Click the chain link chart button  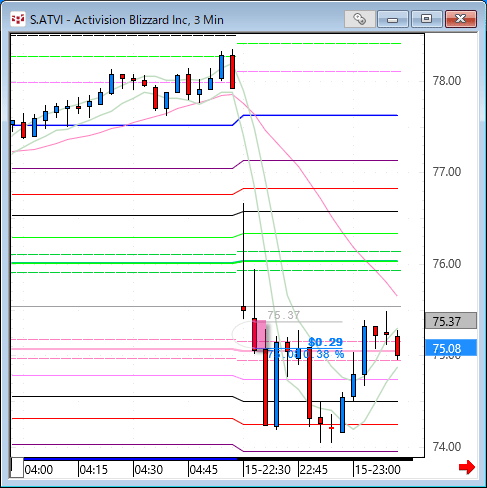click(x=360, y=19)
